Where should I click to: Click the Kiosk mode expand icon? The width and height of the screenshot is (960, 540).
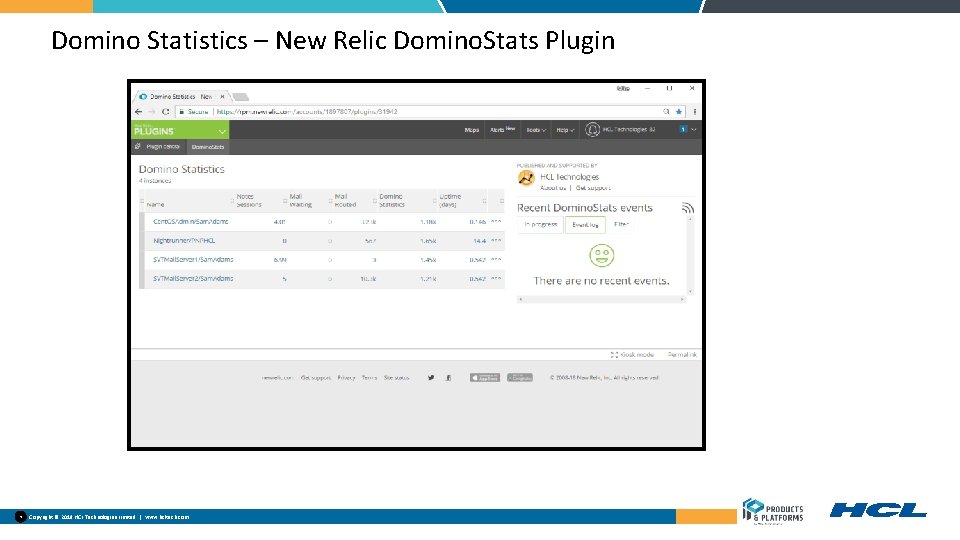pos(614,354)
